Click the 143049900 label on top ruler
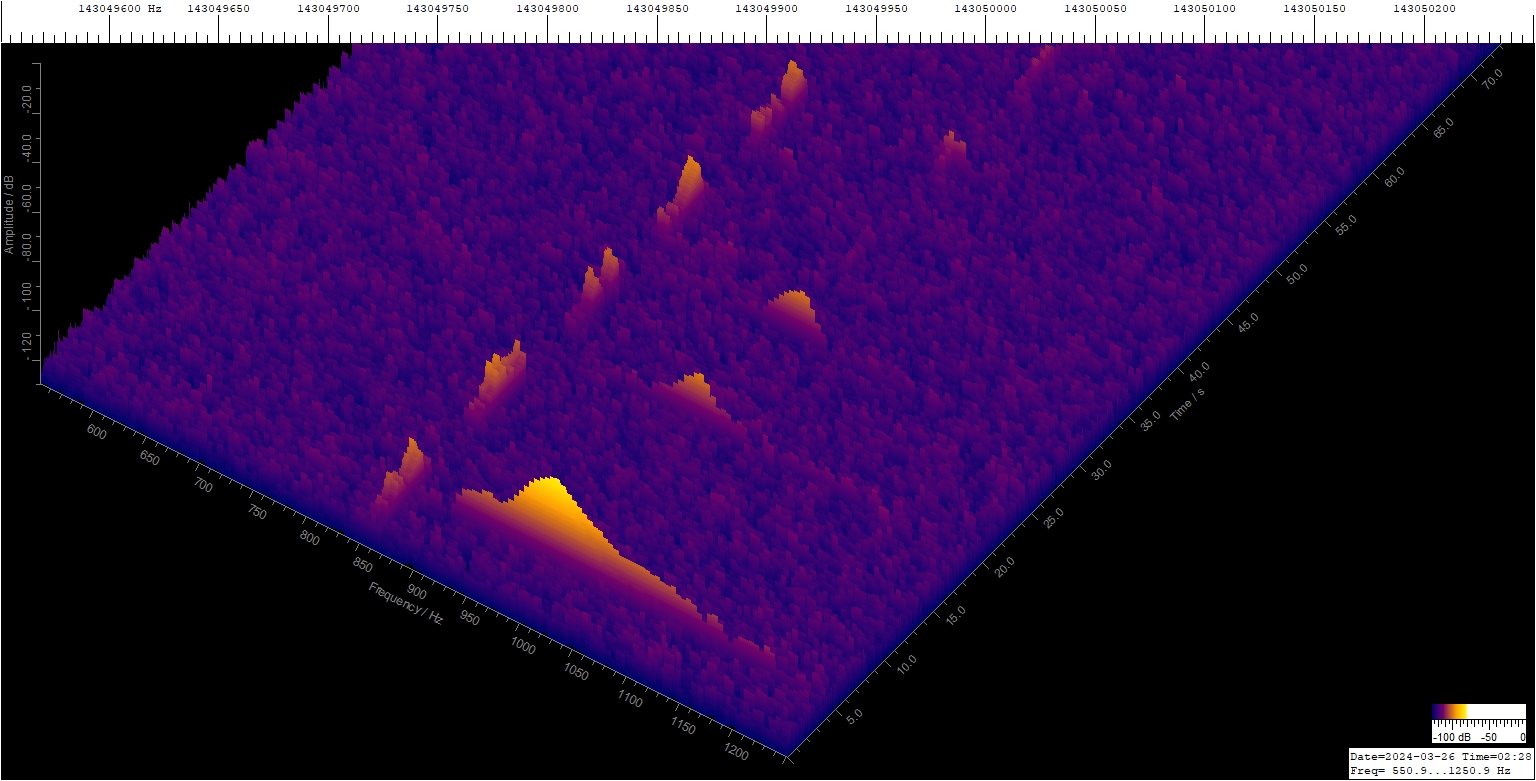 [x=767, y=8]
